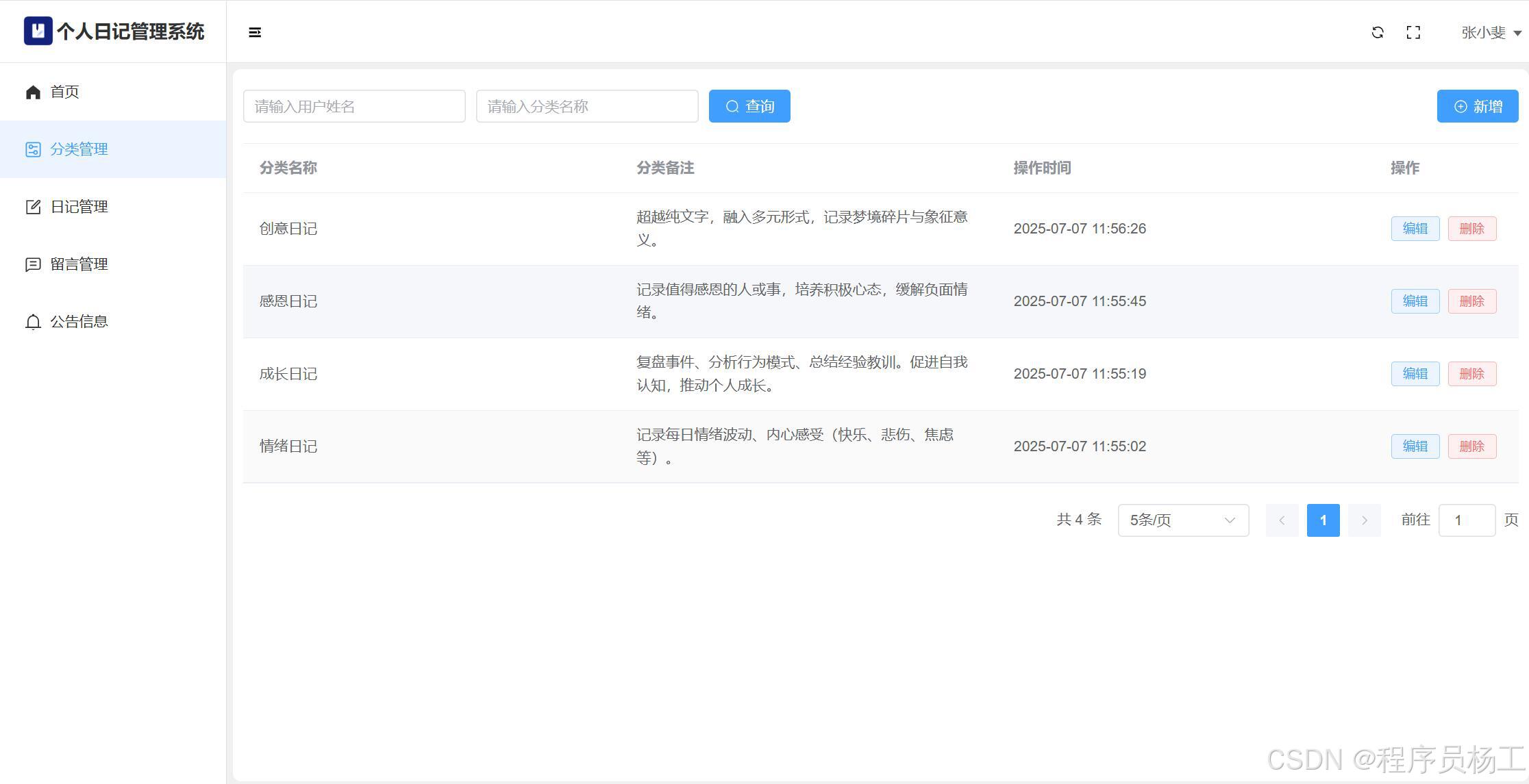The image size is (1529, 784).
Task: Open 首页 home menu item
Action: click(64, 92)
